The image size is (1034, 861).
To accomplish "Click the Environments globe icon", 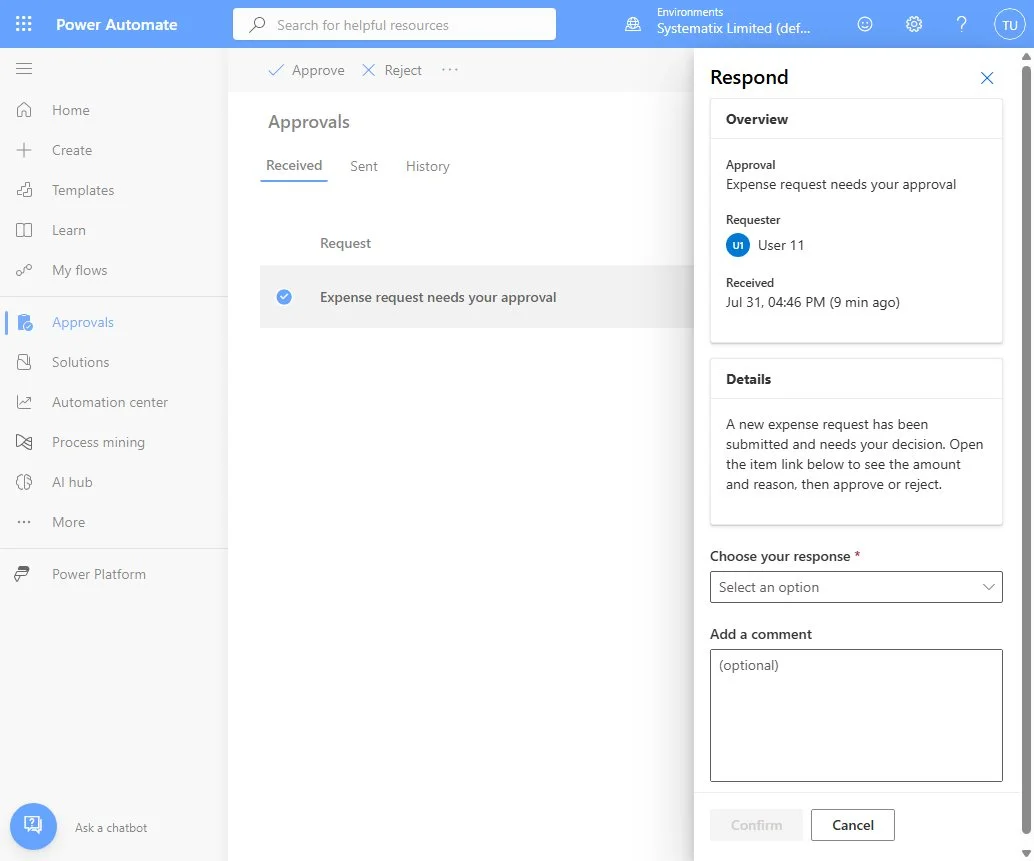I will [633, 24].
